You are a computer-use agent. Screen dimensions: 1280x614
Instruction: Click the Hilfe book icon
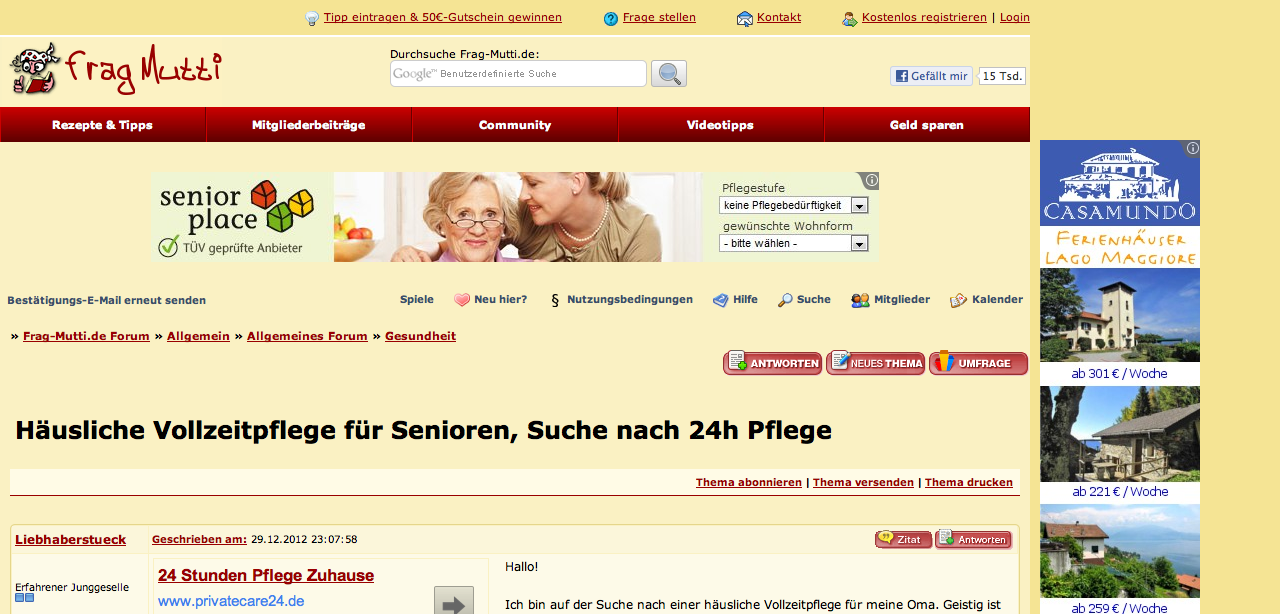[720, 300]
